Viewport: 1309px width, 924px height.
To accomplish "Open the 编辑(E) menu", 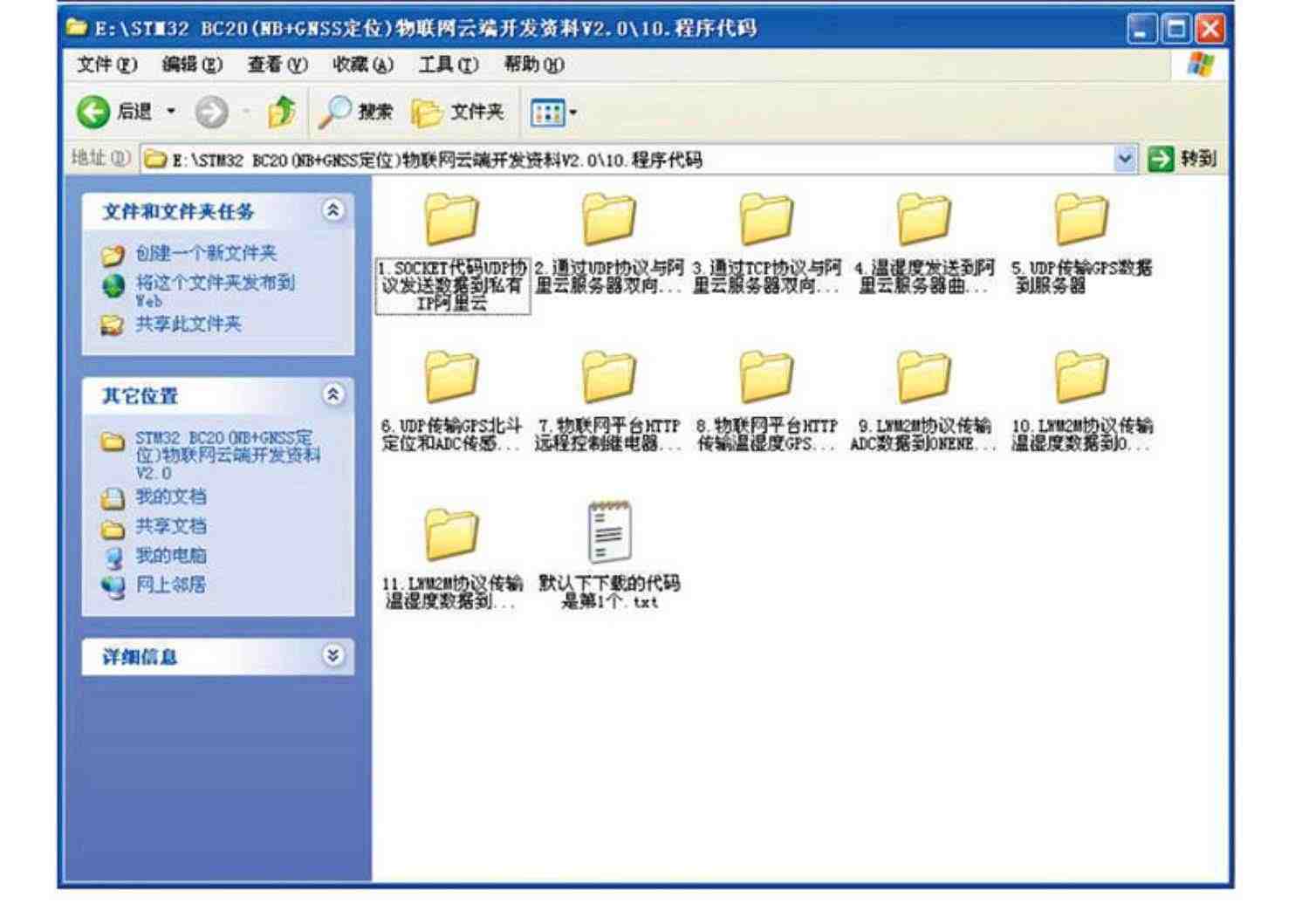I will pos(192,65).
